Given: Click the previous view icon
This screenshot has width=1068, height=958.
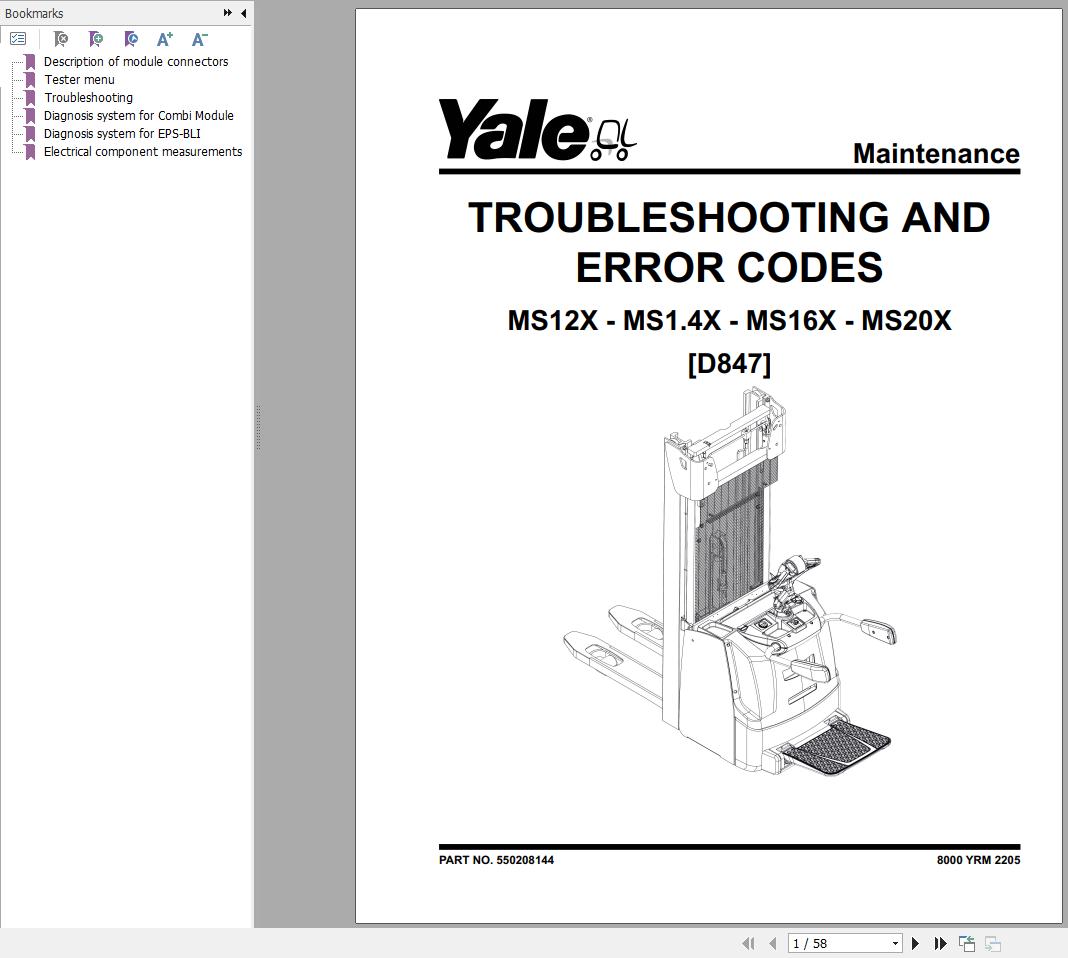Looking at the screenshot, I should click(967, 943).
